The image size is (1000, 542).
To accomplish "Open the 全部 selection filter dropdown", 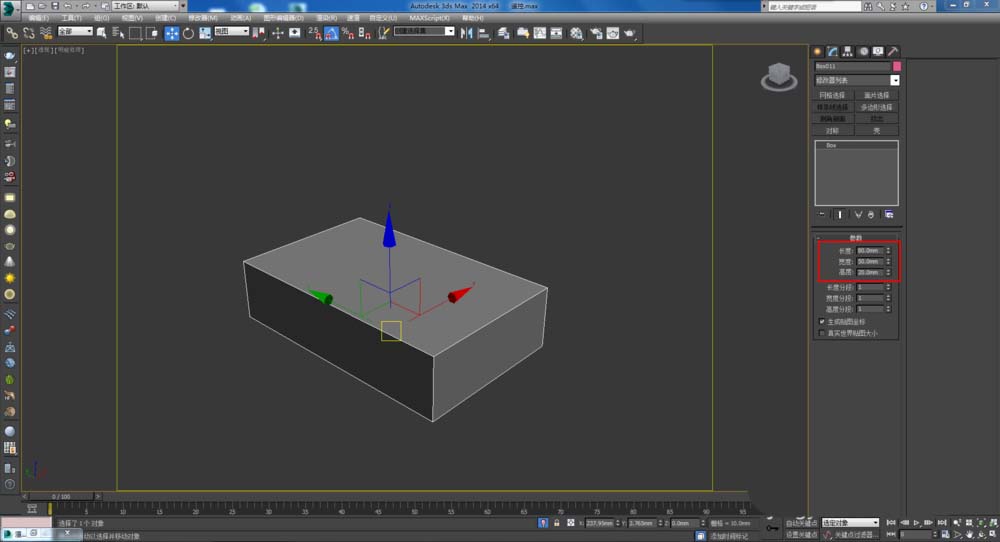I will [x=75, y=32].
